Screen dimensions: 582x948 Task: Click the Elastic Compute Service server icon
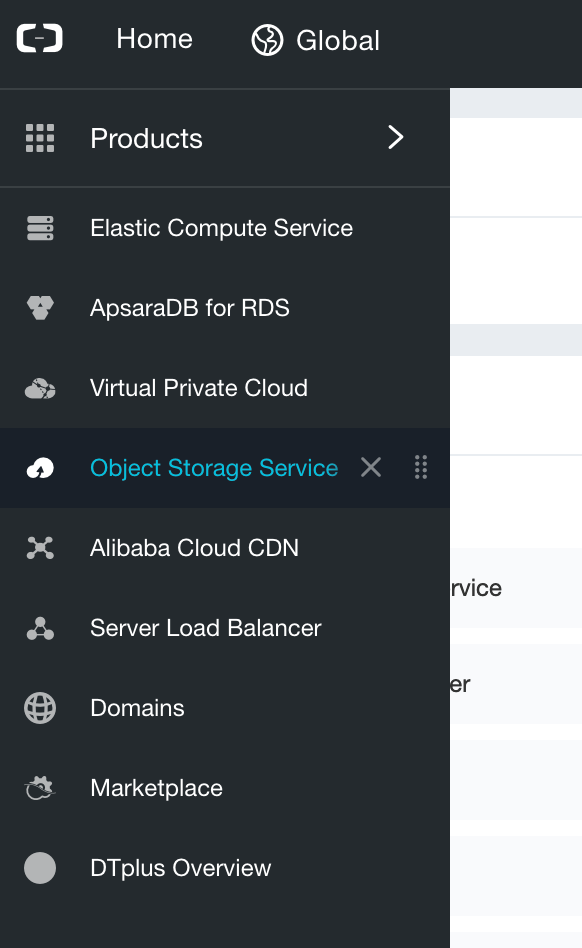click(39, 227)
